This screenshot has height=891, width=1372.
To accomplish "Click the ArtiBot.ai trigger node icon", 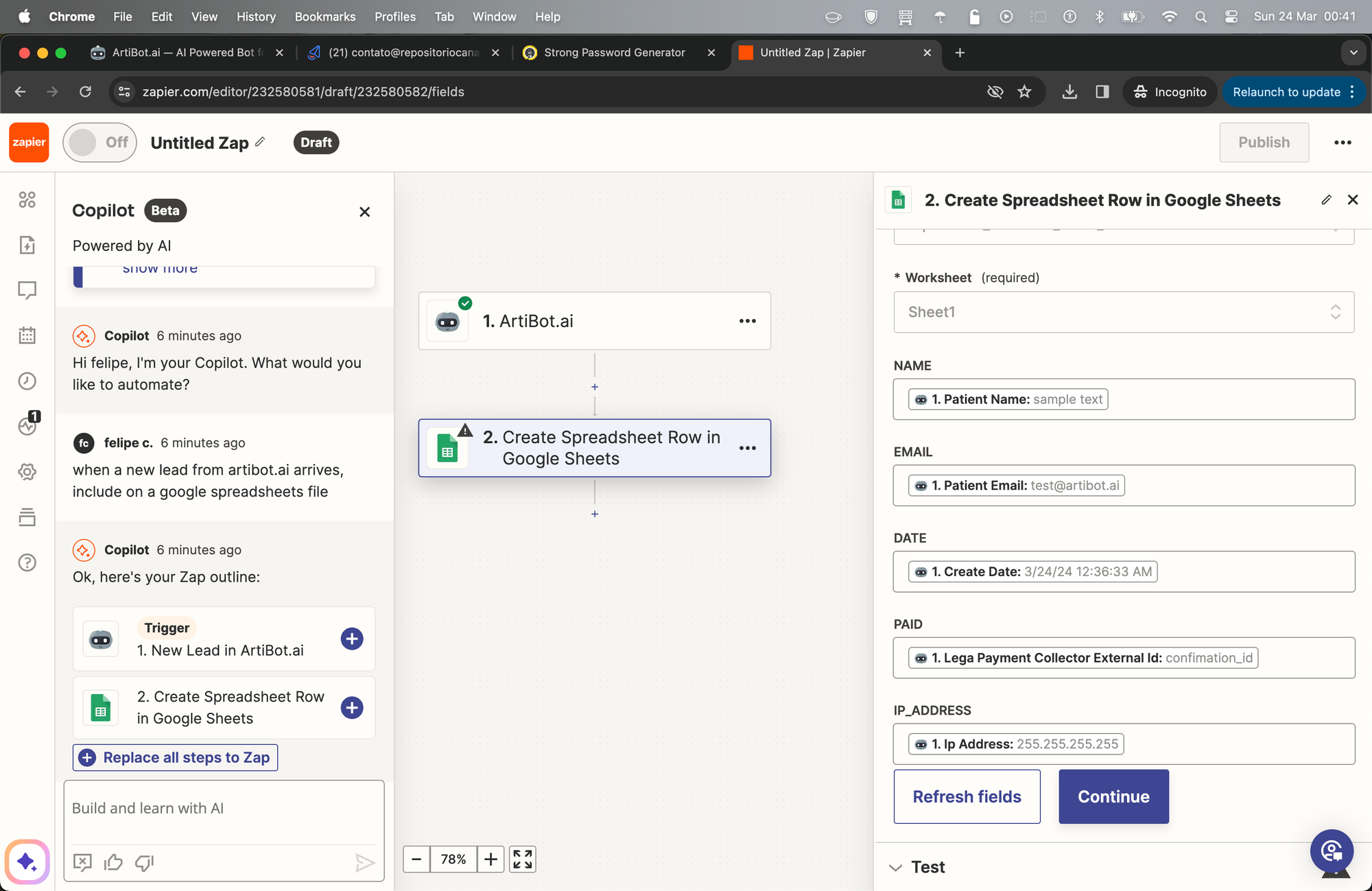I will pos(450,321).
